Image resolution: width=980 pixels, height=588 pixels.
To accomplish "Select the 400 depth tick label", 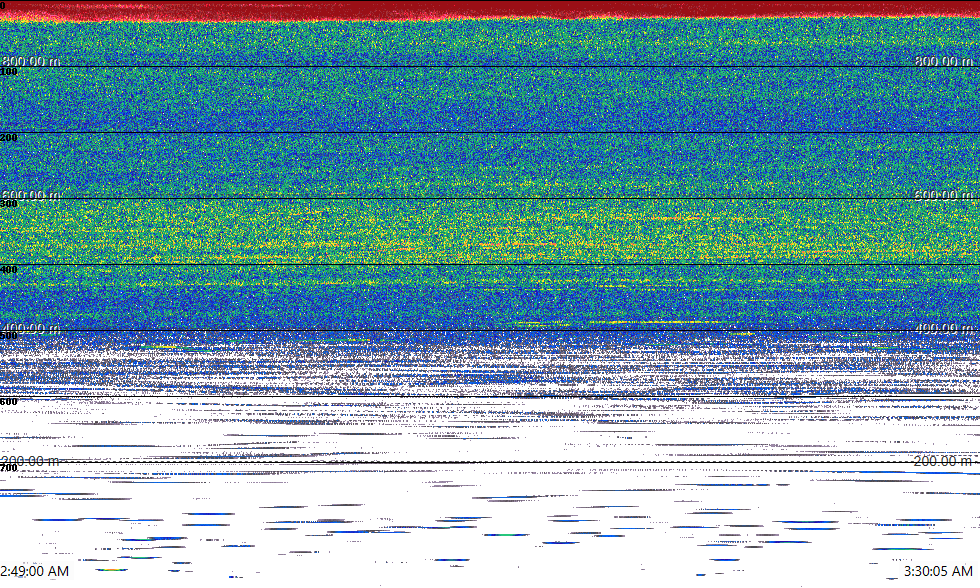I will click(9, 270).
